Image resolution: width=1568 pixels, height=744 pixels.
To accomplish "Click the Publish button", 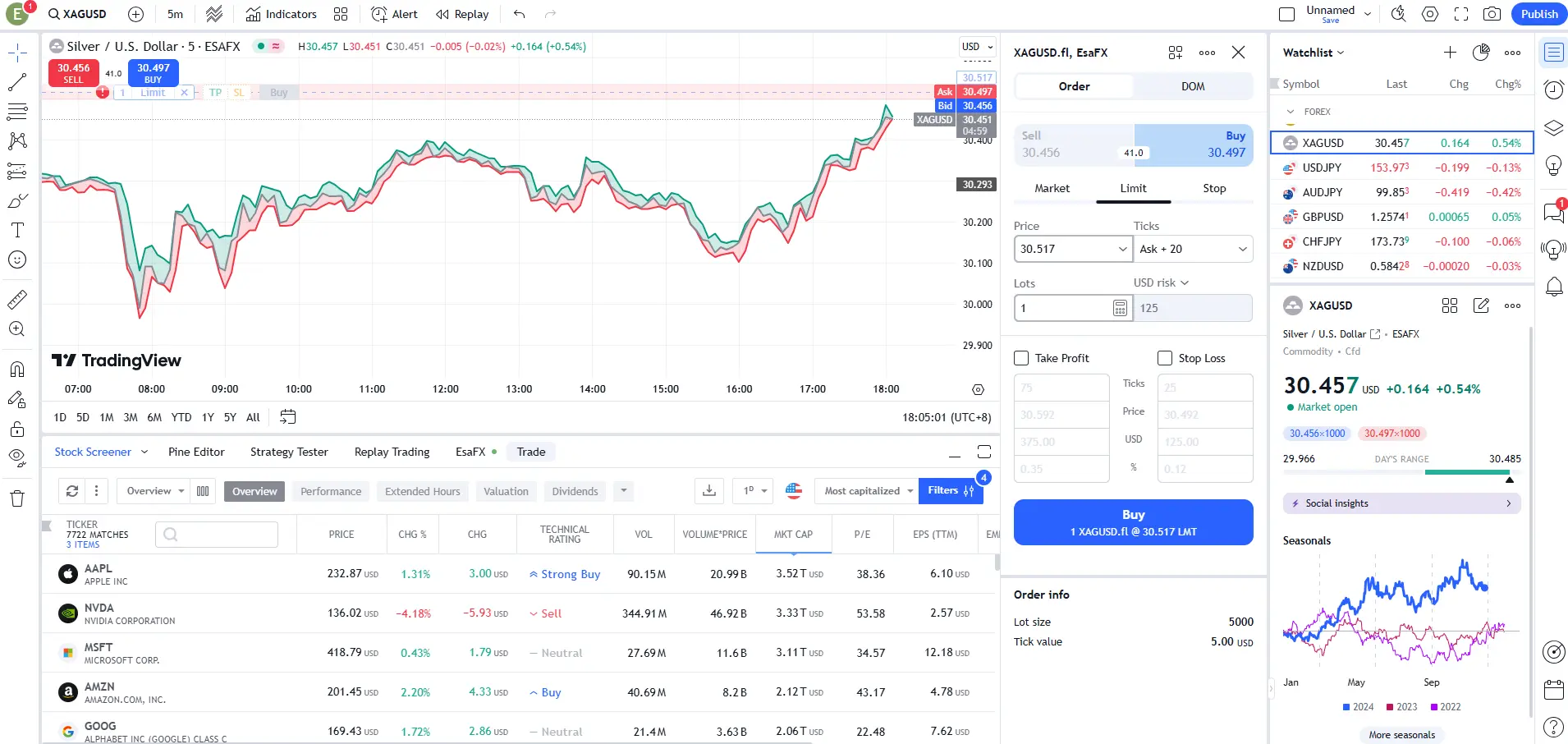I will coord(1539,14).
